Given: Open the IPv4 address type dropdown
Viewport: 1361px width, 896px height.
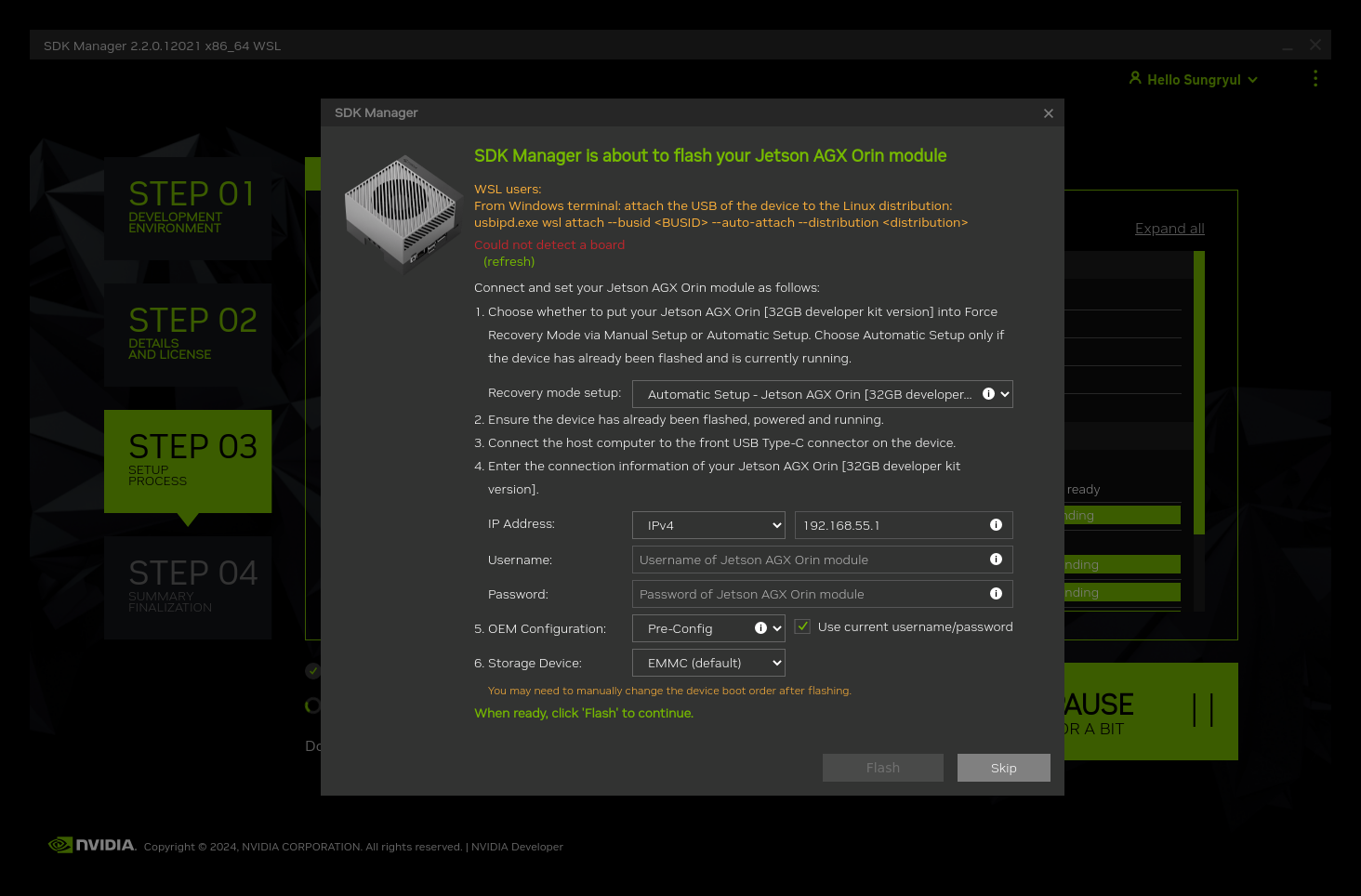Looking at the screenshot, I should pyautogui.click(x=709, y=525).
